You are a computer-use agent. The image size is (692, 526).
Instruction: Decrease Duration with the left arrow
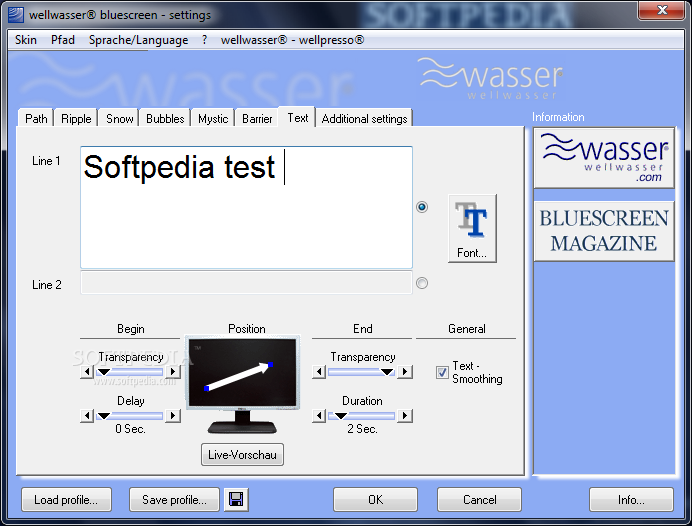point(319,415)
